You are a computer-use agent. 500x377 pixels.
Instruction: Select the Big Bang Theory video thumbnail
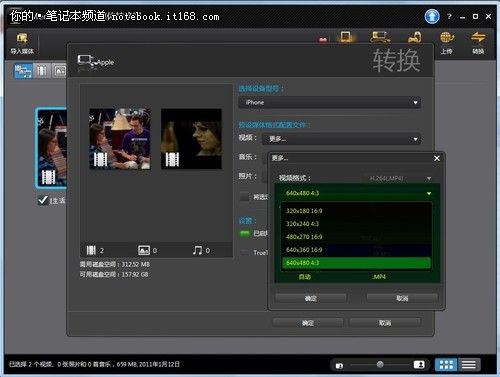(x=120, y=139)
